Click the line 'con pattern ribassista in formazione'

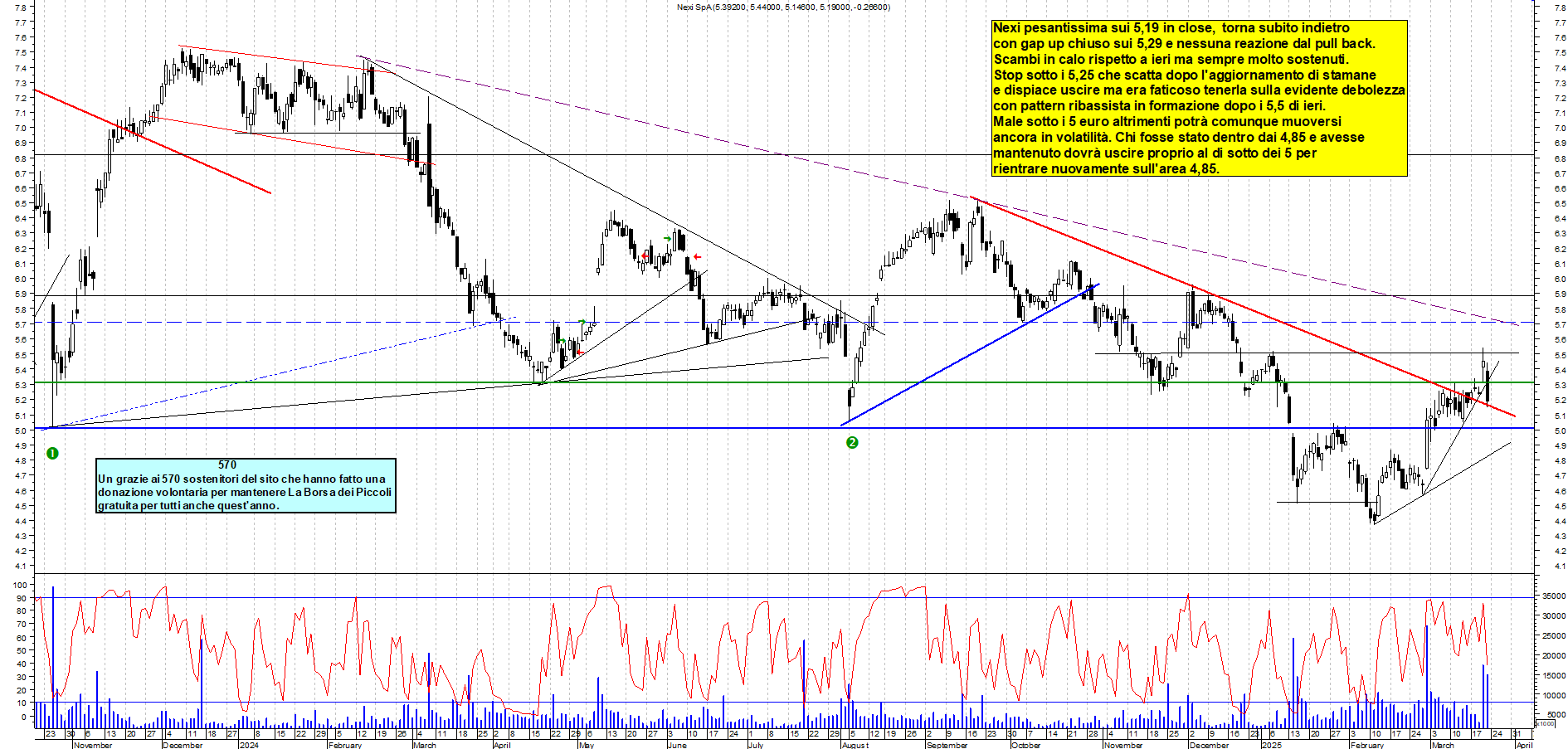(x=1159, y=105)
